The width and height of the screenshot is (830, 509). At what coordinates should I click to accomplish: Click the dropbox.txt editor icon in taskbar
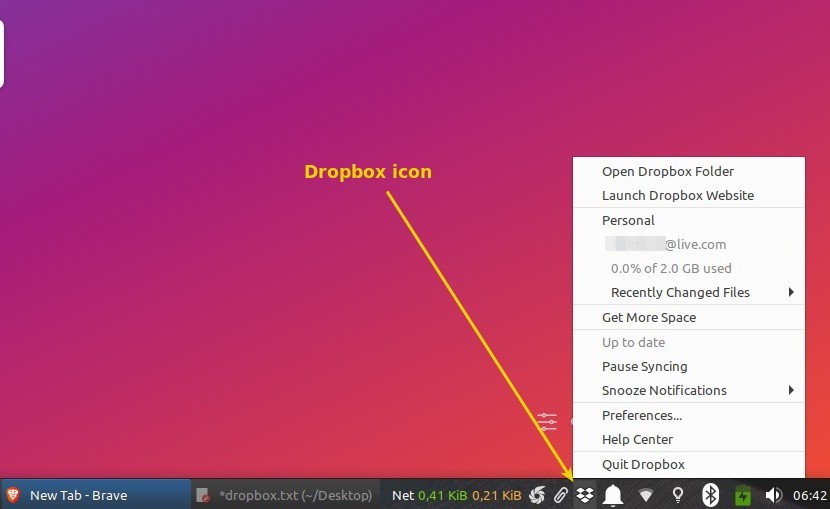point(203,495)
